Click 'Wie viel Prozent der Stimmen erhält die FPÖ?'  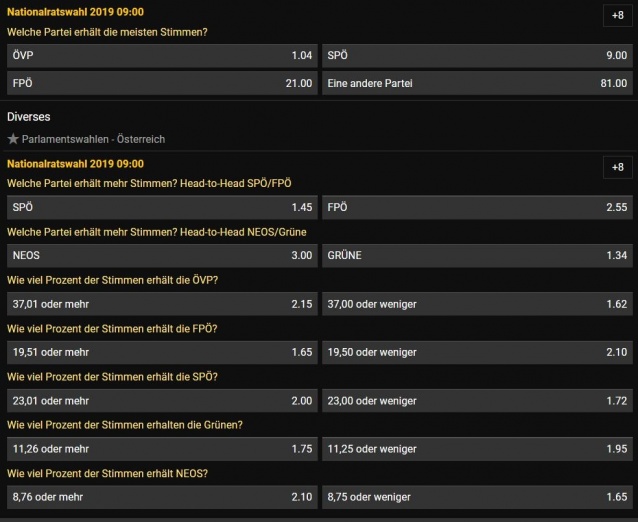112,329
